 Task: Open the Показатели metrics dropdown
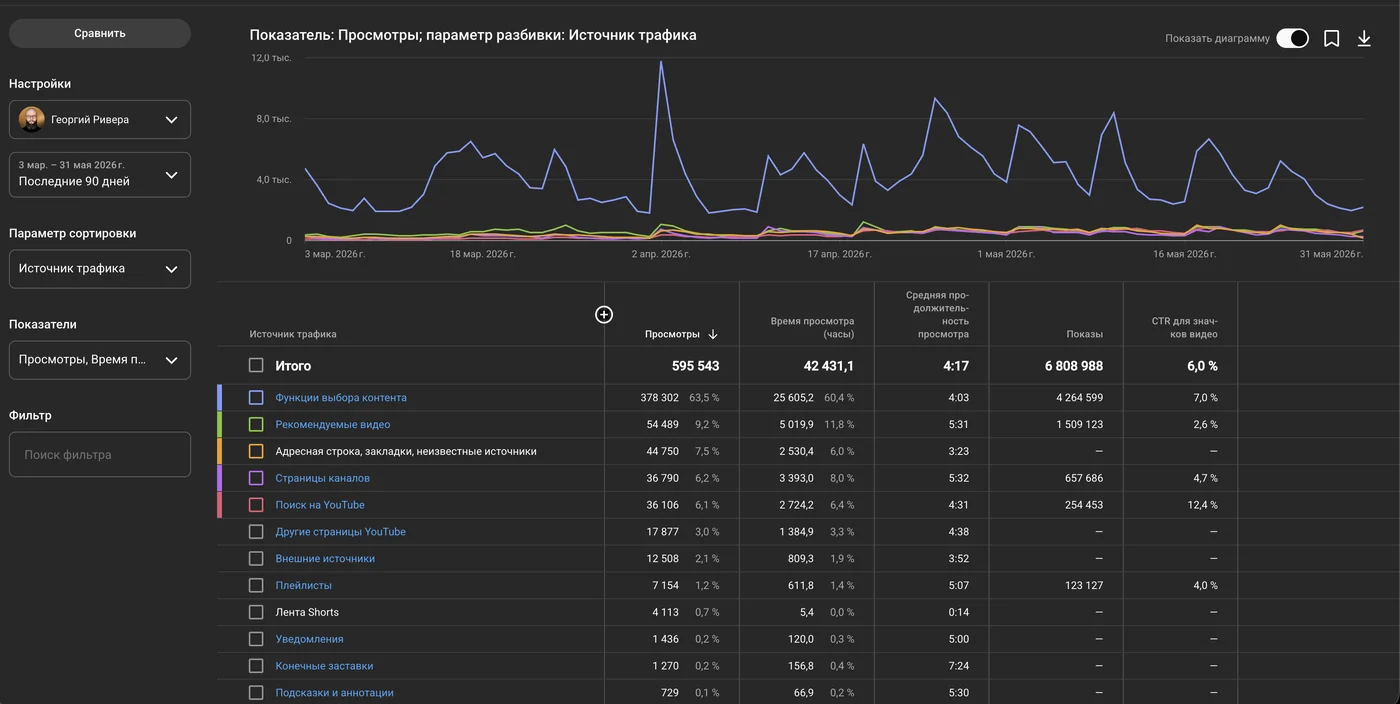100,360
